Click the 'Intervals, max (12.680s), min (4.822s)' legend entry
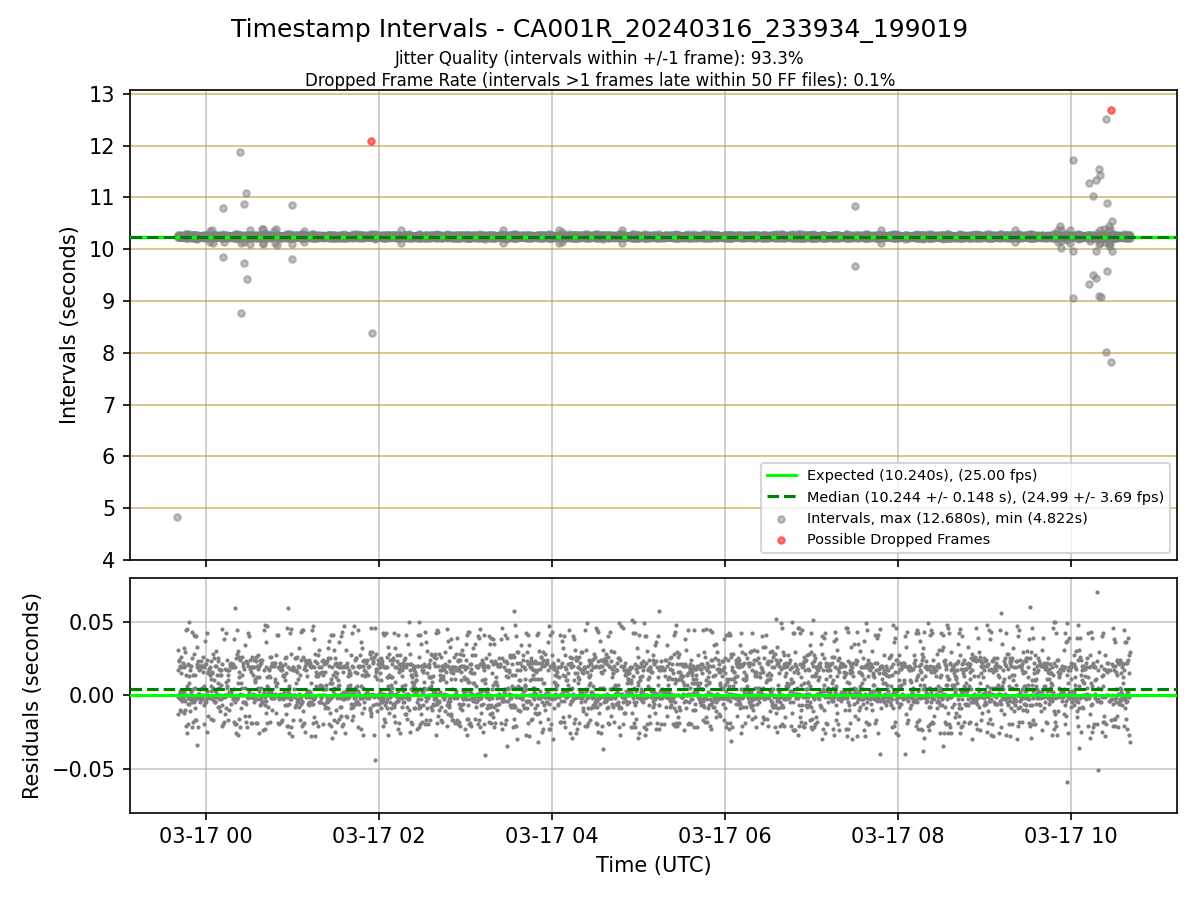Viewport: 1200px width, 900px height. 947,518
